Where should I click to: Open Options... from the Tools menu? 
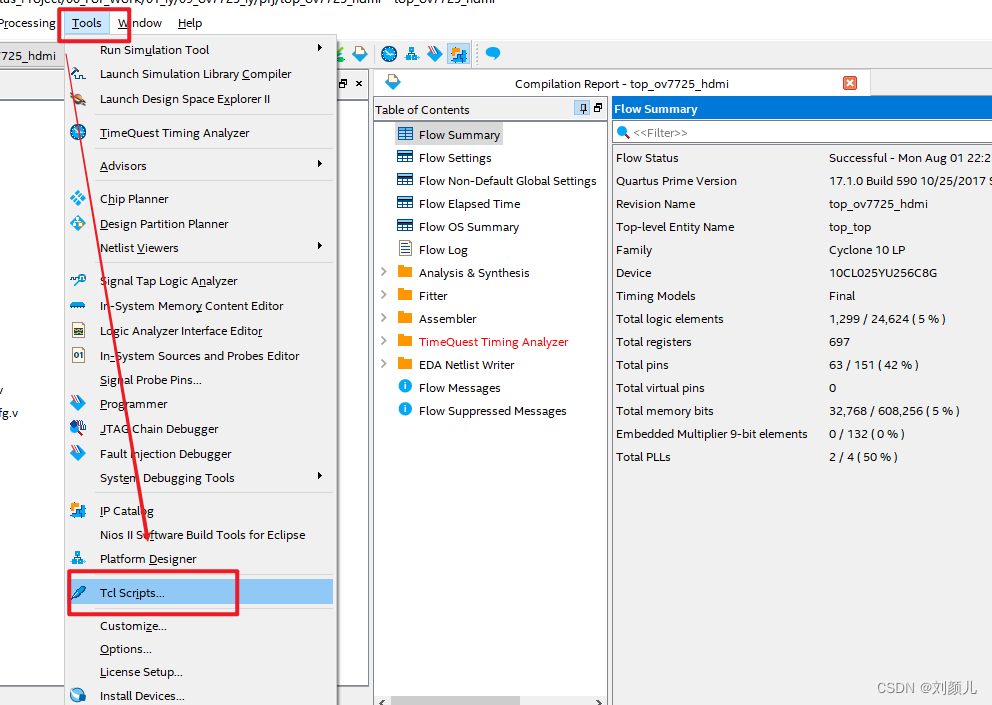[126, 649]
